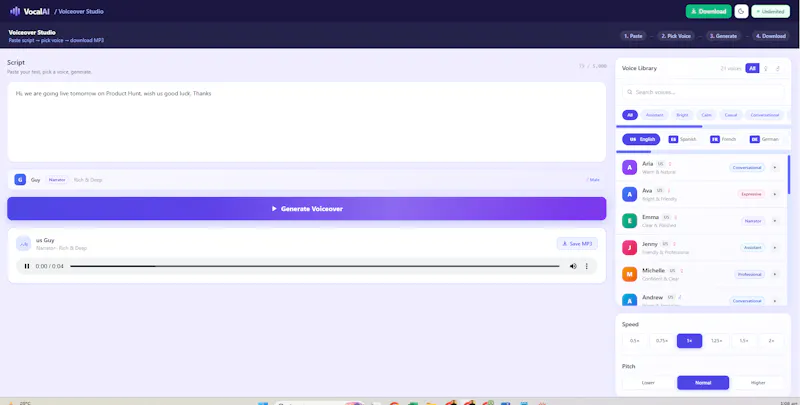Click the Professional tag on Michelle
Screen dimensions: 800x405
[749, 274]
